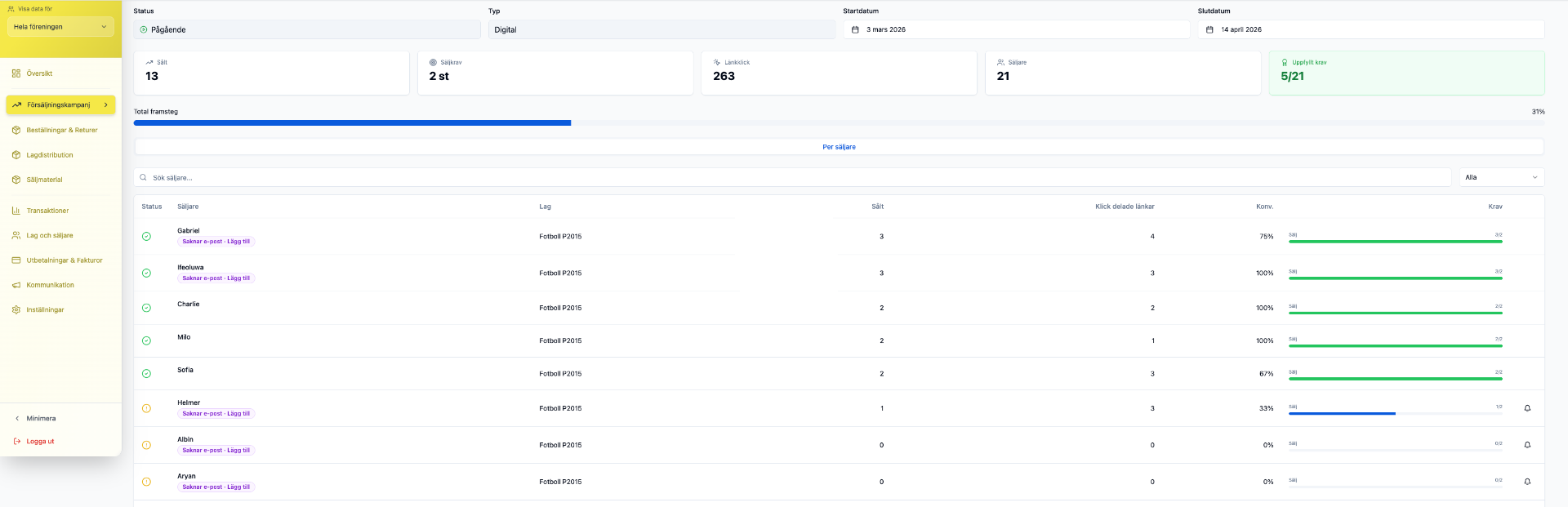Viewport: 1568px width, 507px height.
Task: Click Gabriel's 'Saknar e-post · Lägg till' link
Action: point(216,242)
